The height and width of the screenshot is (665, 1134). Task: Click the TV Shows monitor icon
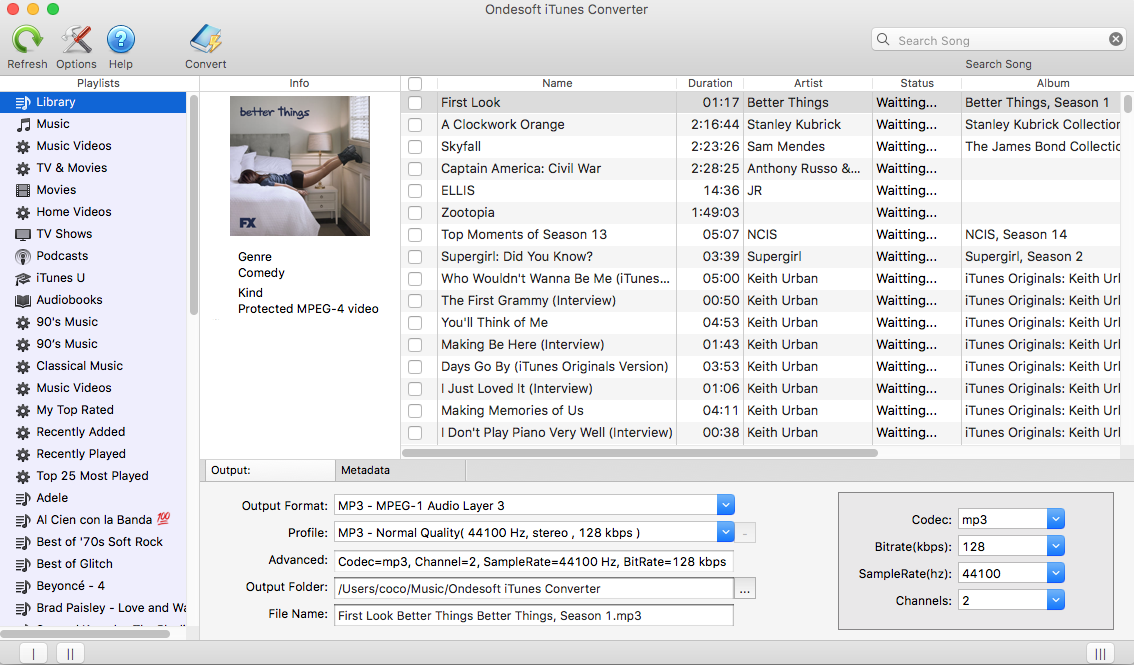23,234
